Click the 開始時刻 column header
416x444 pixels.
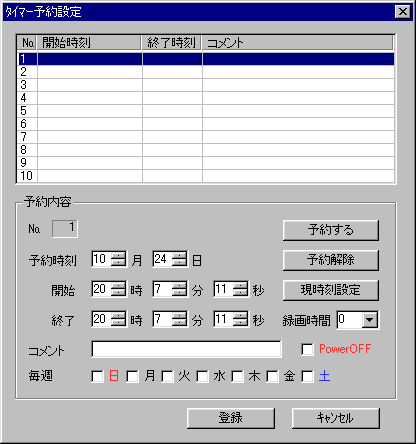point(89,43)
